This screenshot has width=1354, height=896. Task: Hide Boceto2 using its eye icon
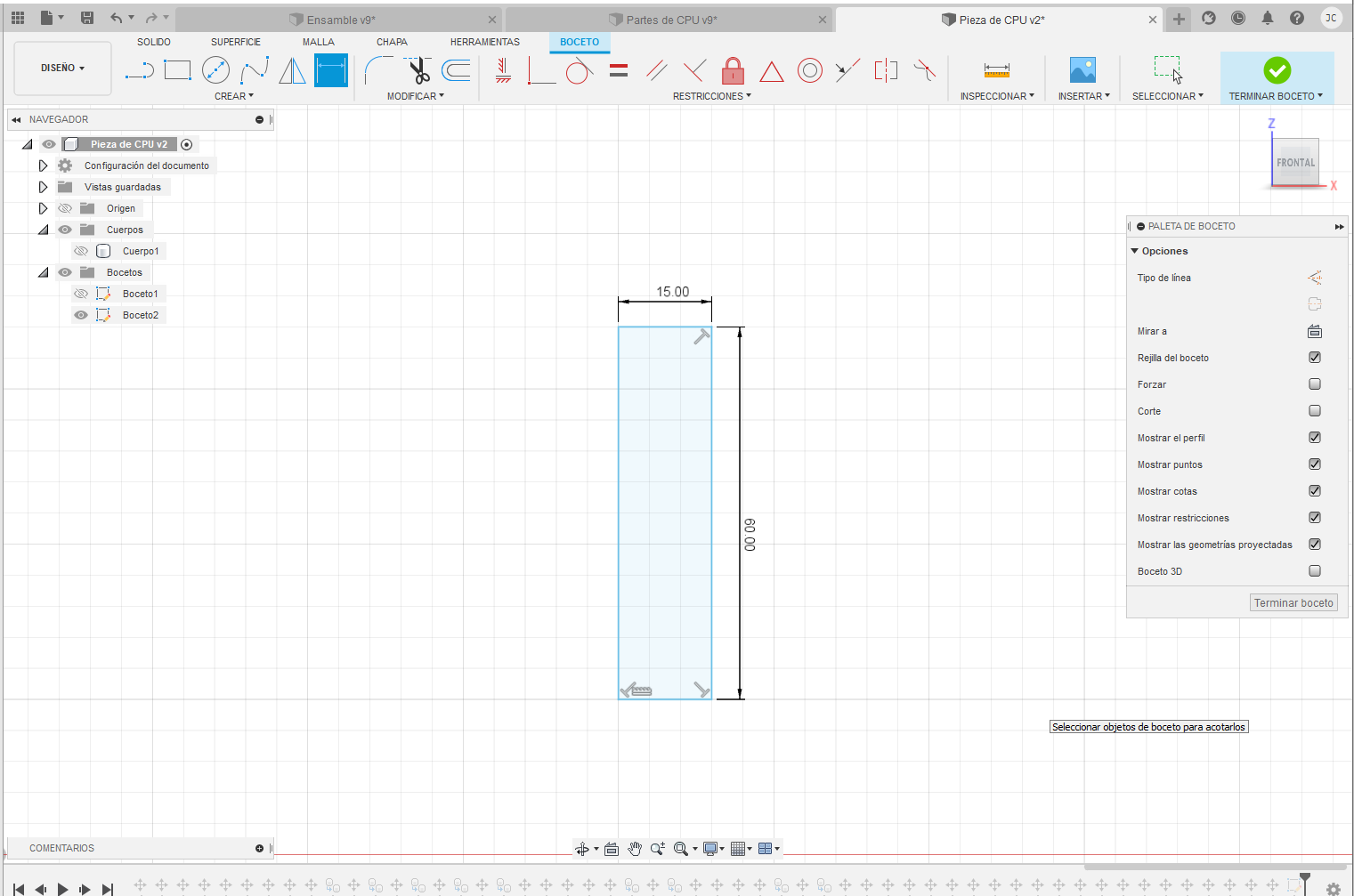click(x=81, y=315)
